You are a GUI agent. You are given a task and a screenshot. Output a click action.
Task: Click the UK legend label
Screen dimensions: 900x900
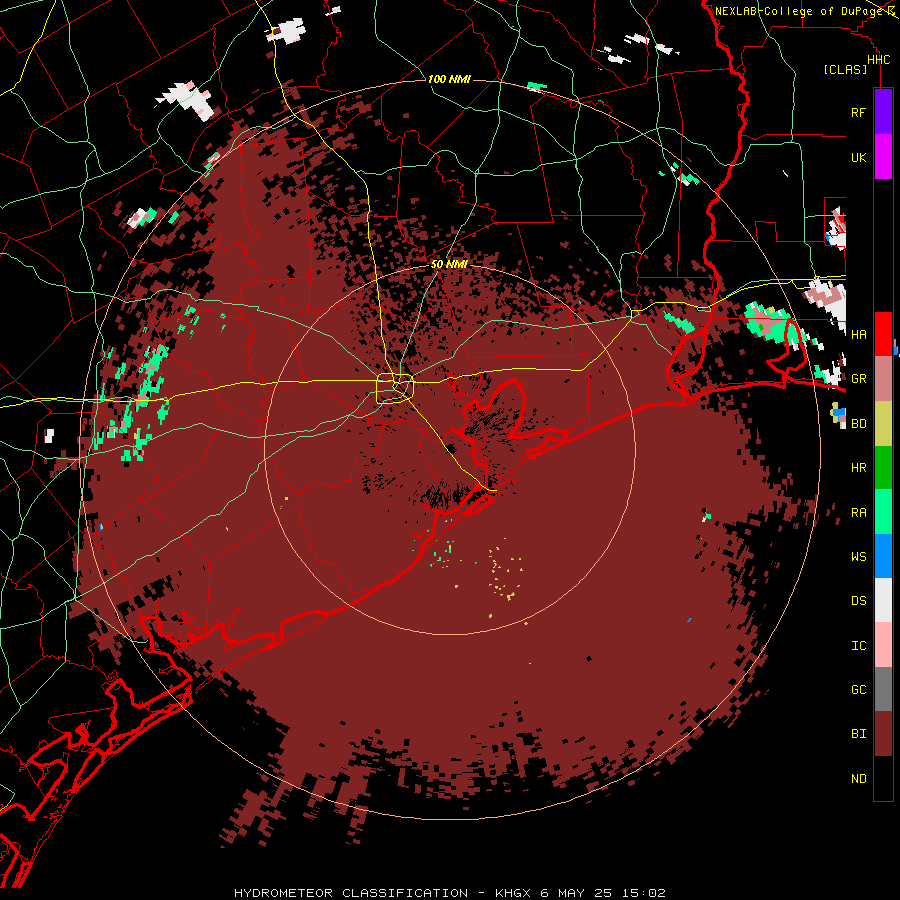(x=859, y=157)
